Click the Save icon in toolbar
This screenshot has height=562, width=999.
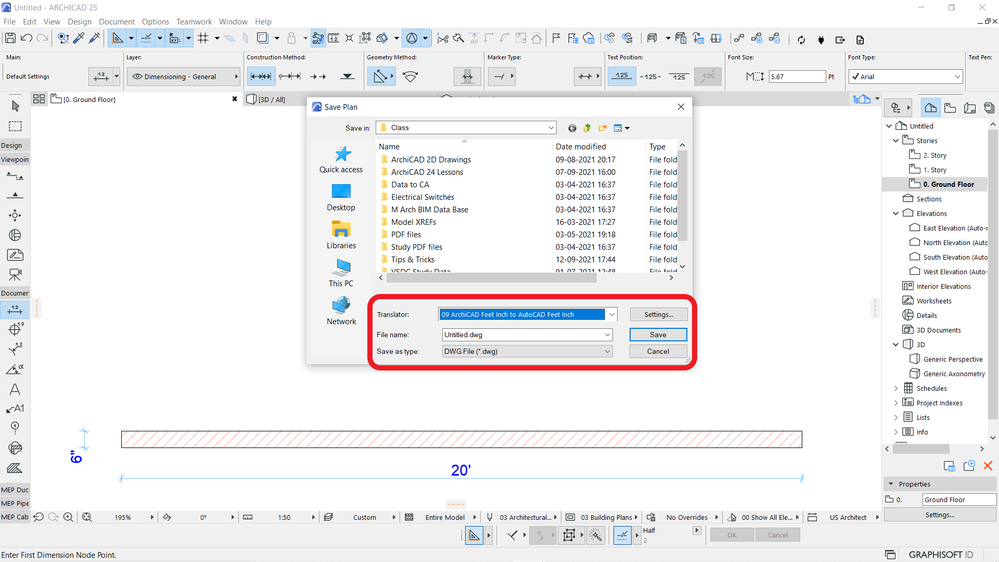[x=10, y=38]
